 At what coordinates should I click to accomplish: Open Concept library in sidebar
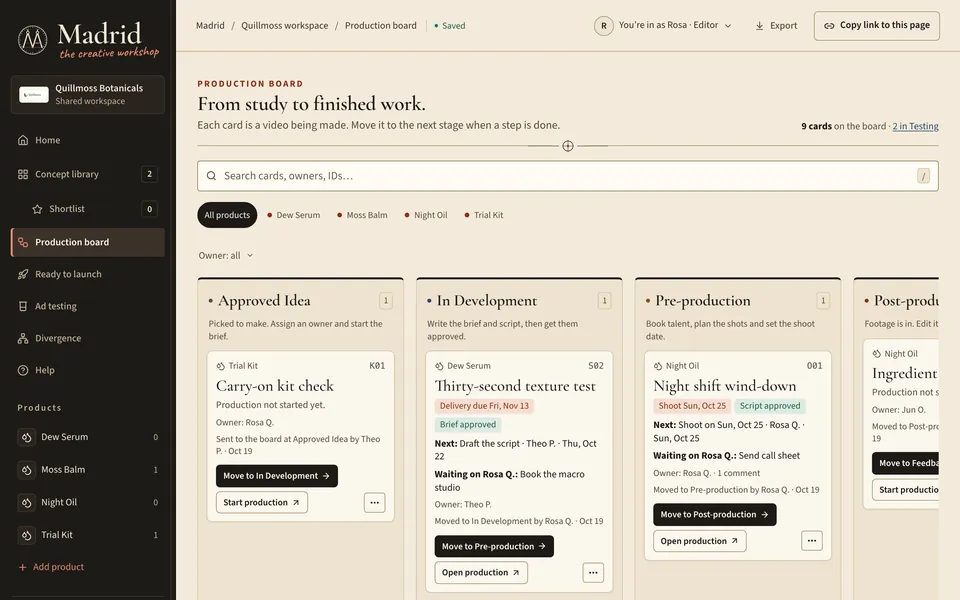pos(88,174)
